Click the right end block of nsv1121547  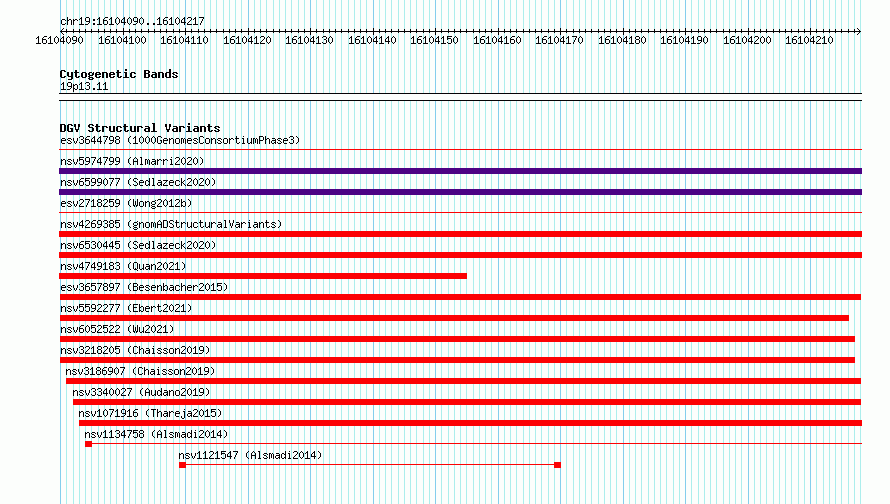point(557,465)
